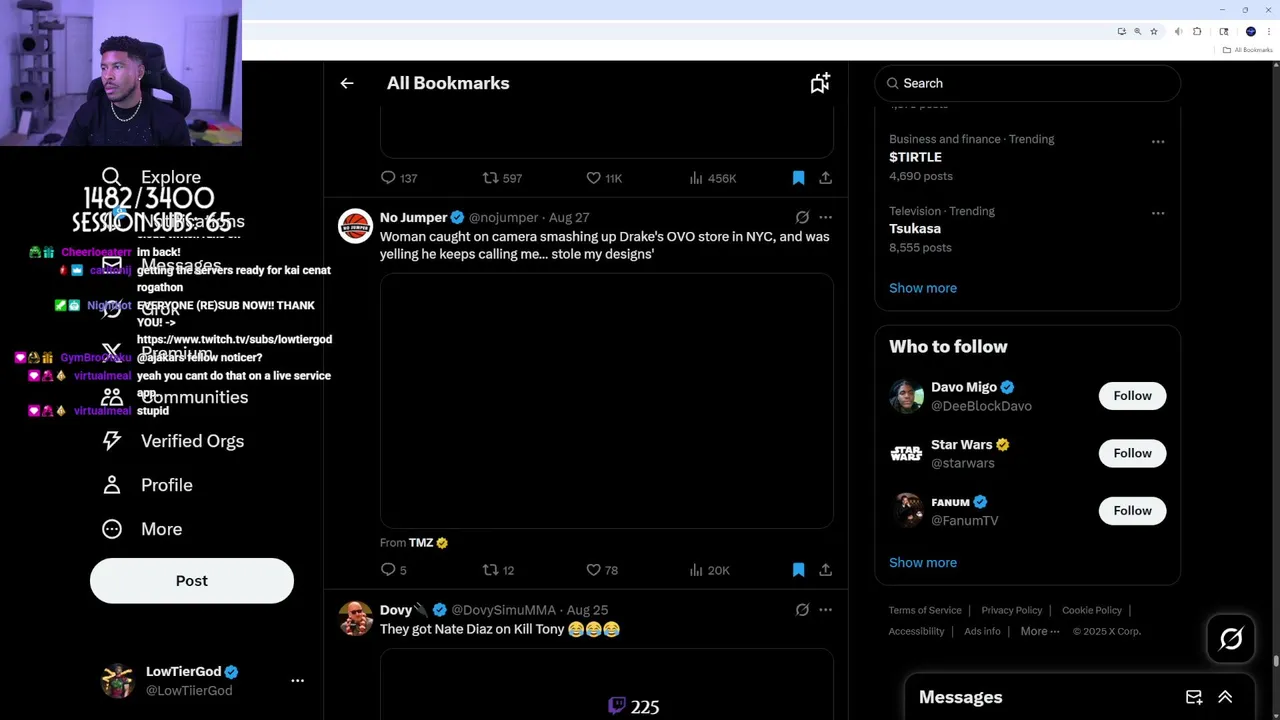View 20K analytics on No Jumper post
The height and width of the screenshot is (720, 1280).
coord(709,570)
